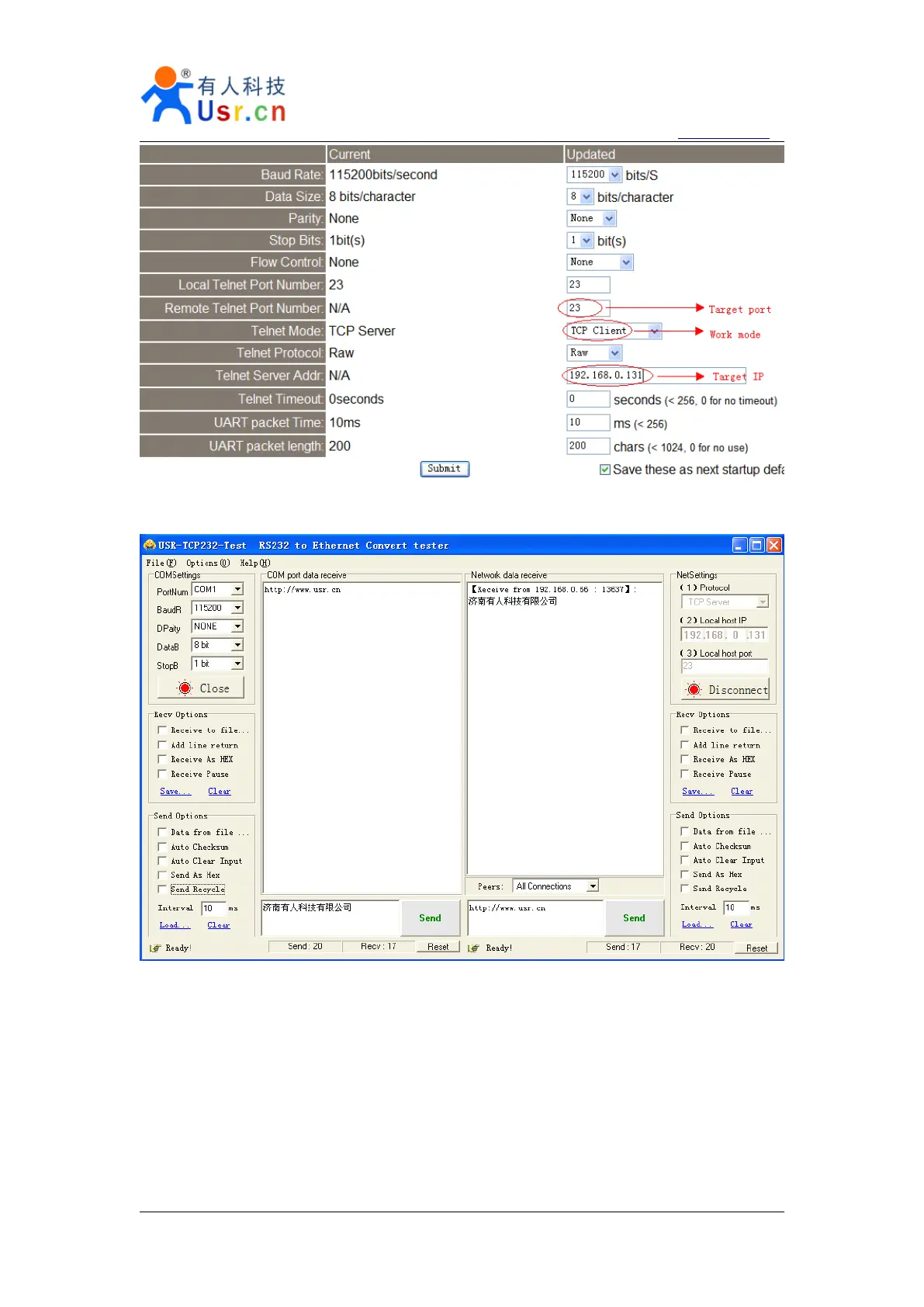Click the COM Reset counter button

click(438, 947)
